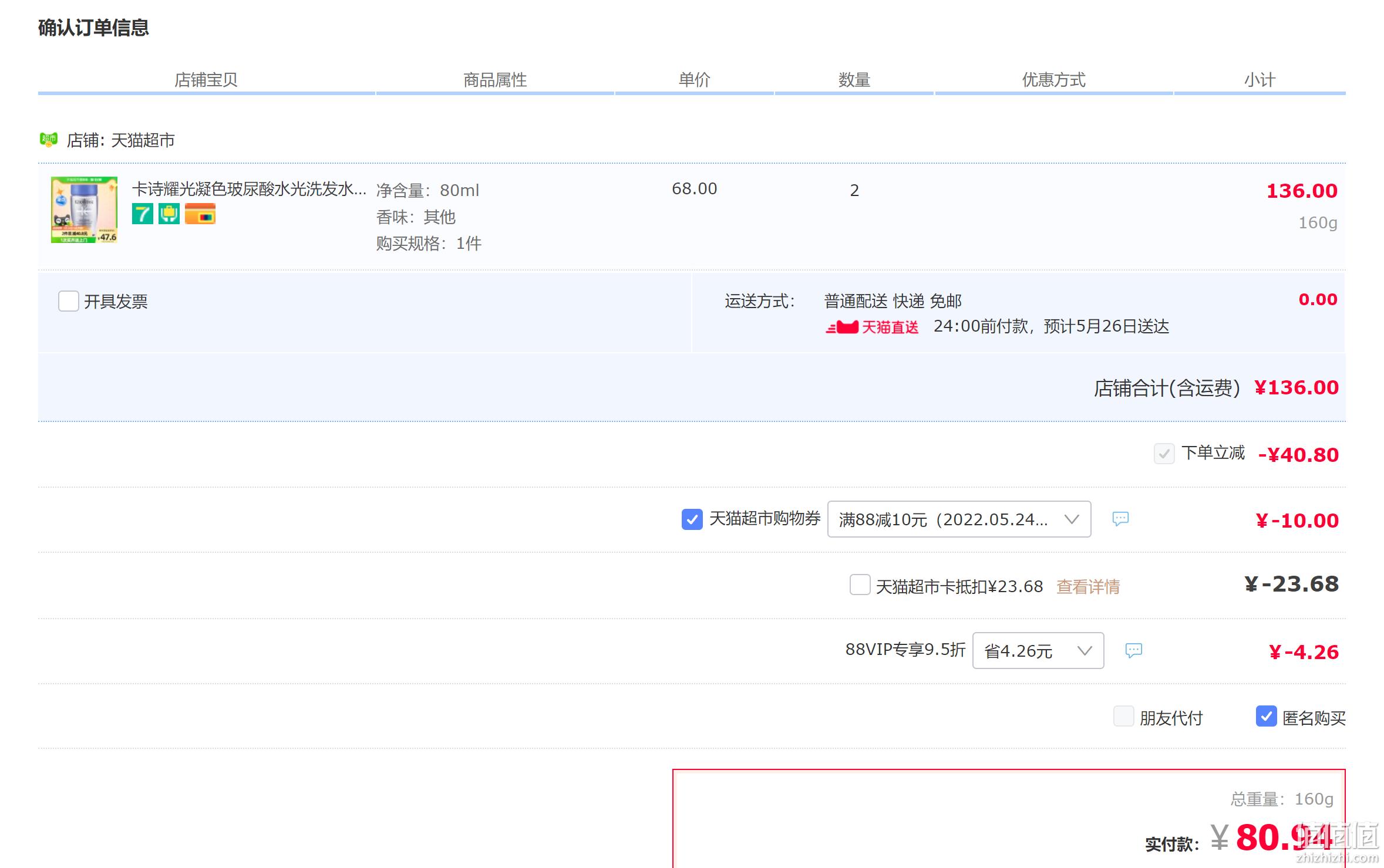Click the 购买规格: 1件 attribute text

coord(429,244)
